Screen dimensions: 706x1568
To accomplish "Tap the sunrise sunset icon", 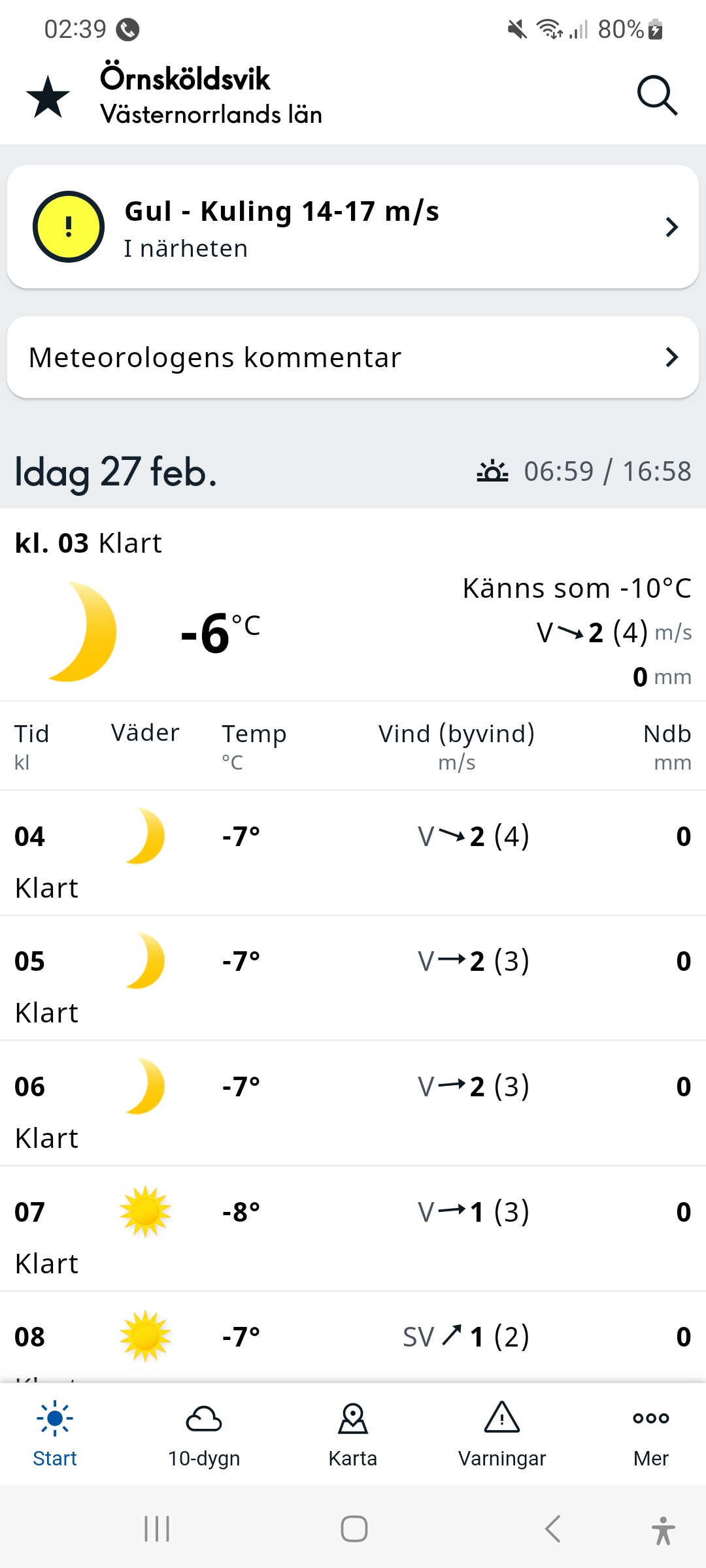I will coord(492,471).
